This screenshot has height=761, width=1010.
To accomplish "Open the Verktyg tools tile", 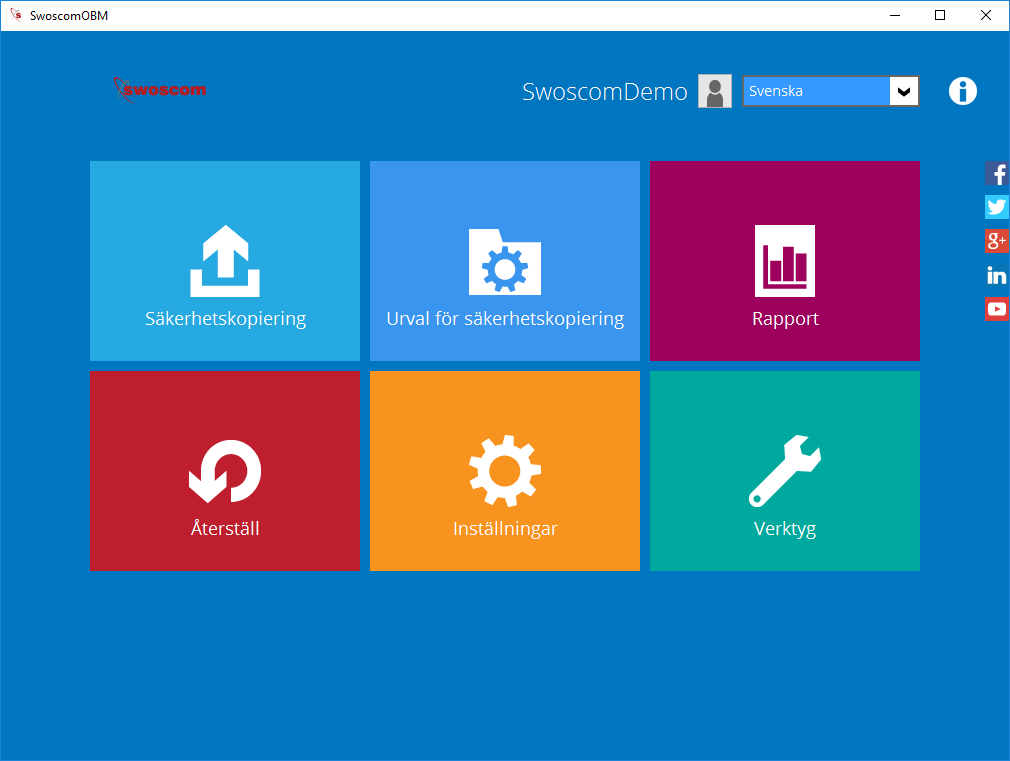I will 785,470.
